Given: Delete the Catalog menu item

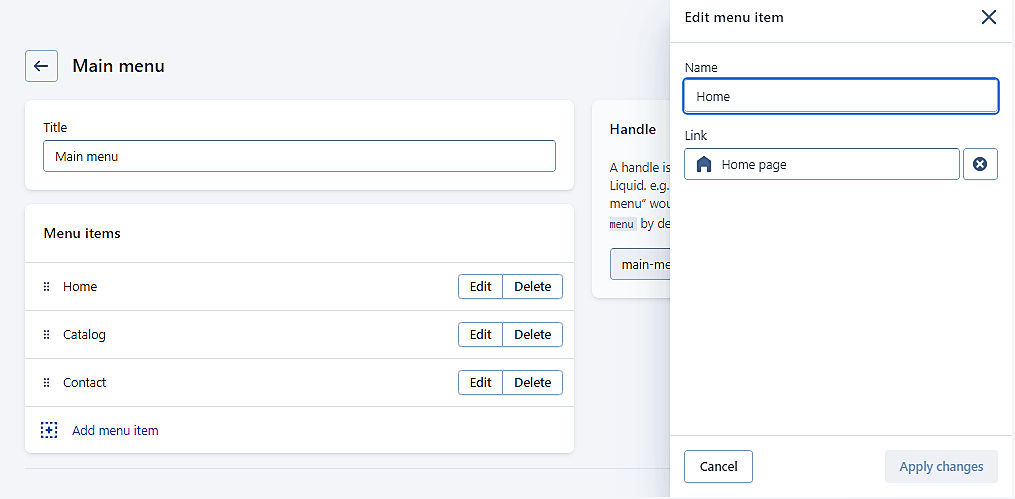Looking at the screenshot, I should [532, 335].
